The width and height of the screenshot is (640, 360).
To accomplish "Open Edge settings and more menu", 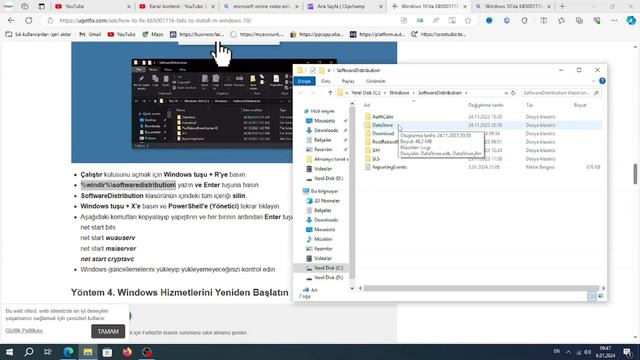I will coord(614,20).
